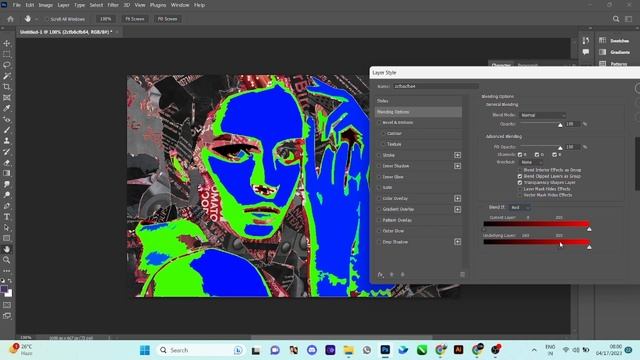Click the Fill Screen button
The height and width of the screenshot is (360, 640).
[167, 19]
